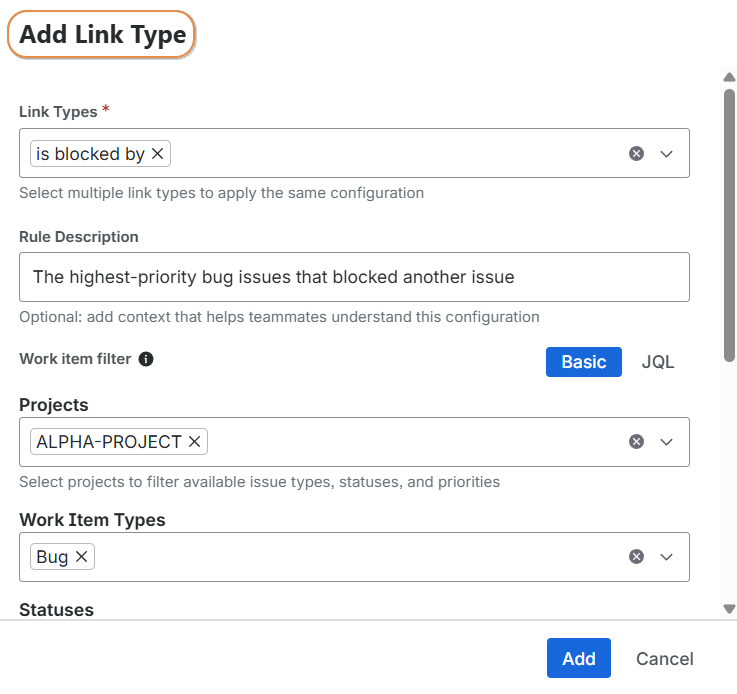Viewport: 737px width, 694px height.
Task: Switch to Basic filter mode
Action: pyautogui.click(x=583, y=362)
